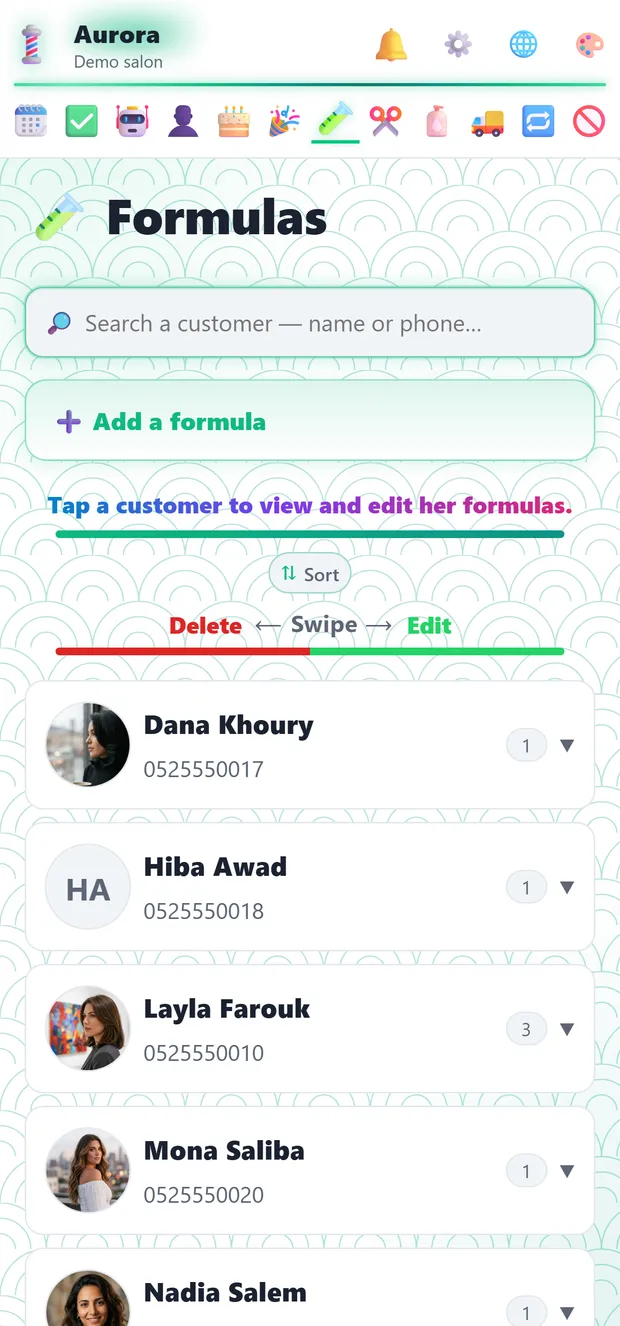Viewport: 620px width, 1326px height.
Task: Expand Dana Khoury's formulas arrow
Action: 567,745
